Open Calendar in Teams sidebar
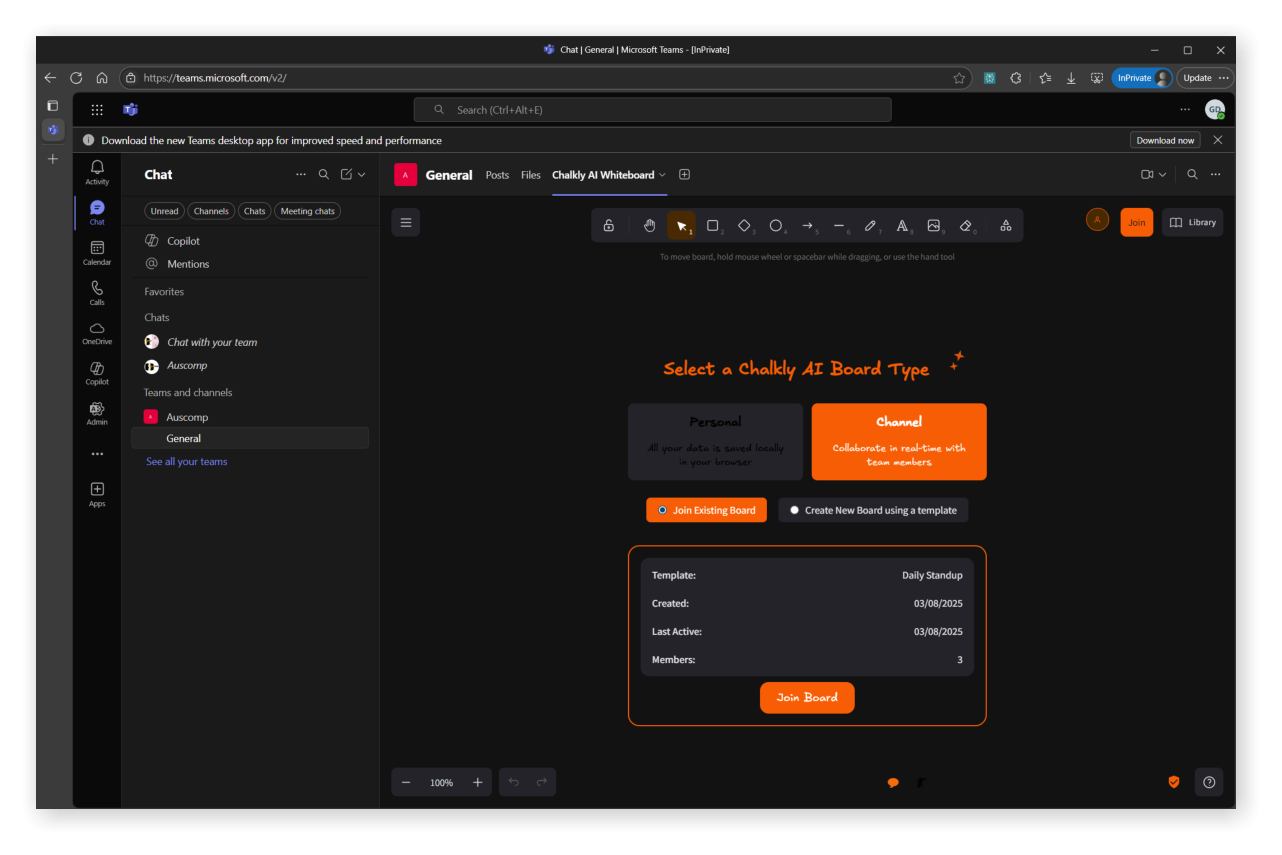The image size is (1282, 855). pos(97,252)
